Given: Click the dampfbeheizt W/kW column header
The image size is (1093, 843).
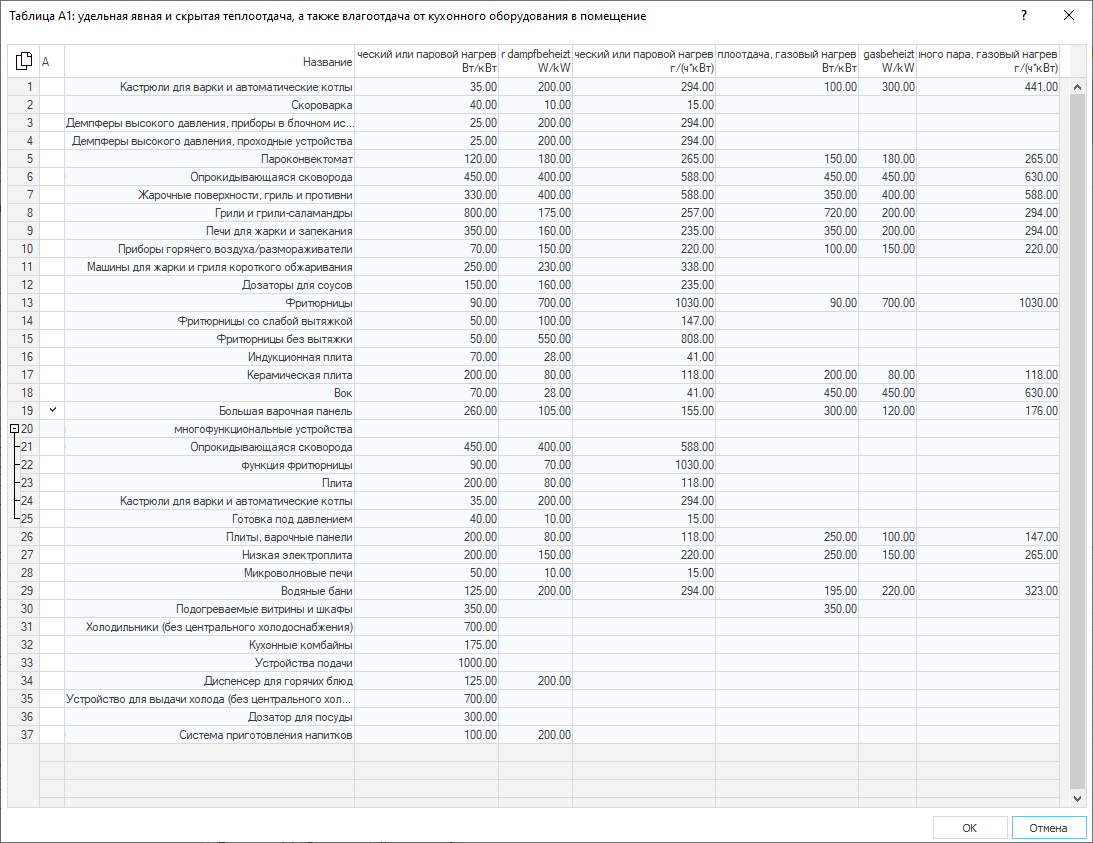Looking at the screenshot, I should click(535, 61).
